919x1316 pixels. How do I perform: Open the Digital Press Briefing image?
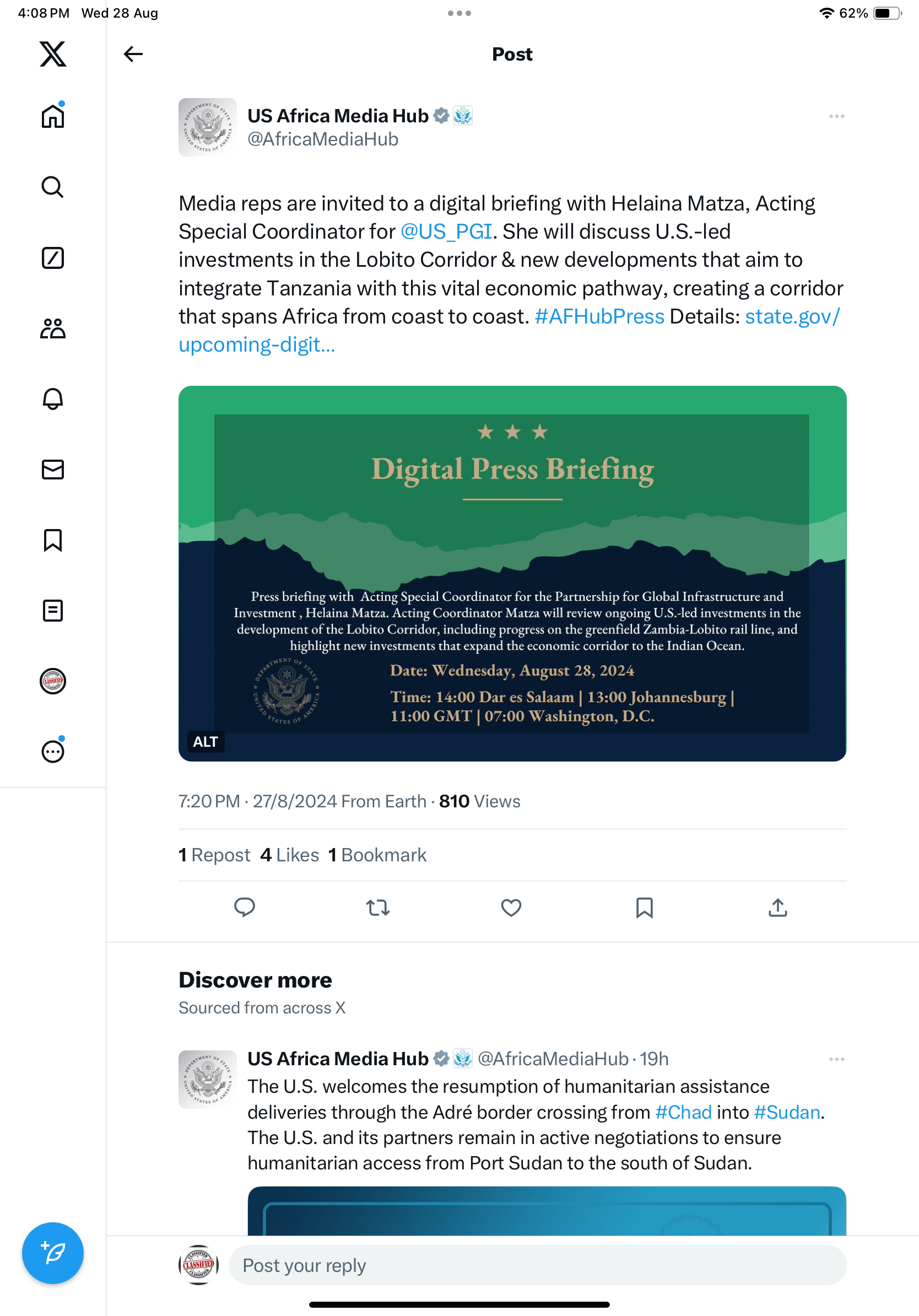click(512, 573)
